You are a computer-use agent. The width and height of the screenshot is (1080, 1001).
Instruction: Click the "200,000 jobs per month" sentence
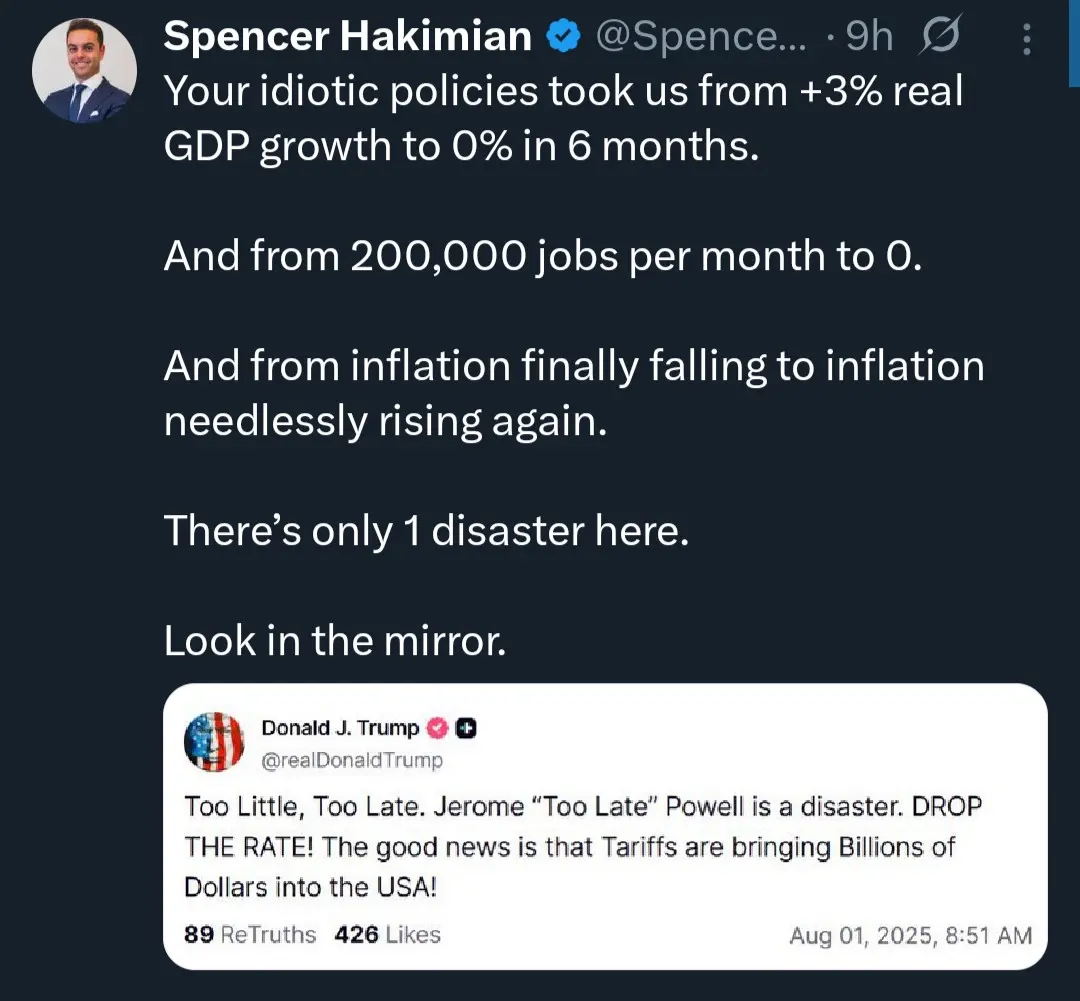click(541, 257)
